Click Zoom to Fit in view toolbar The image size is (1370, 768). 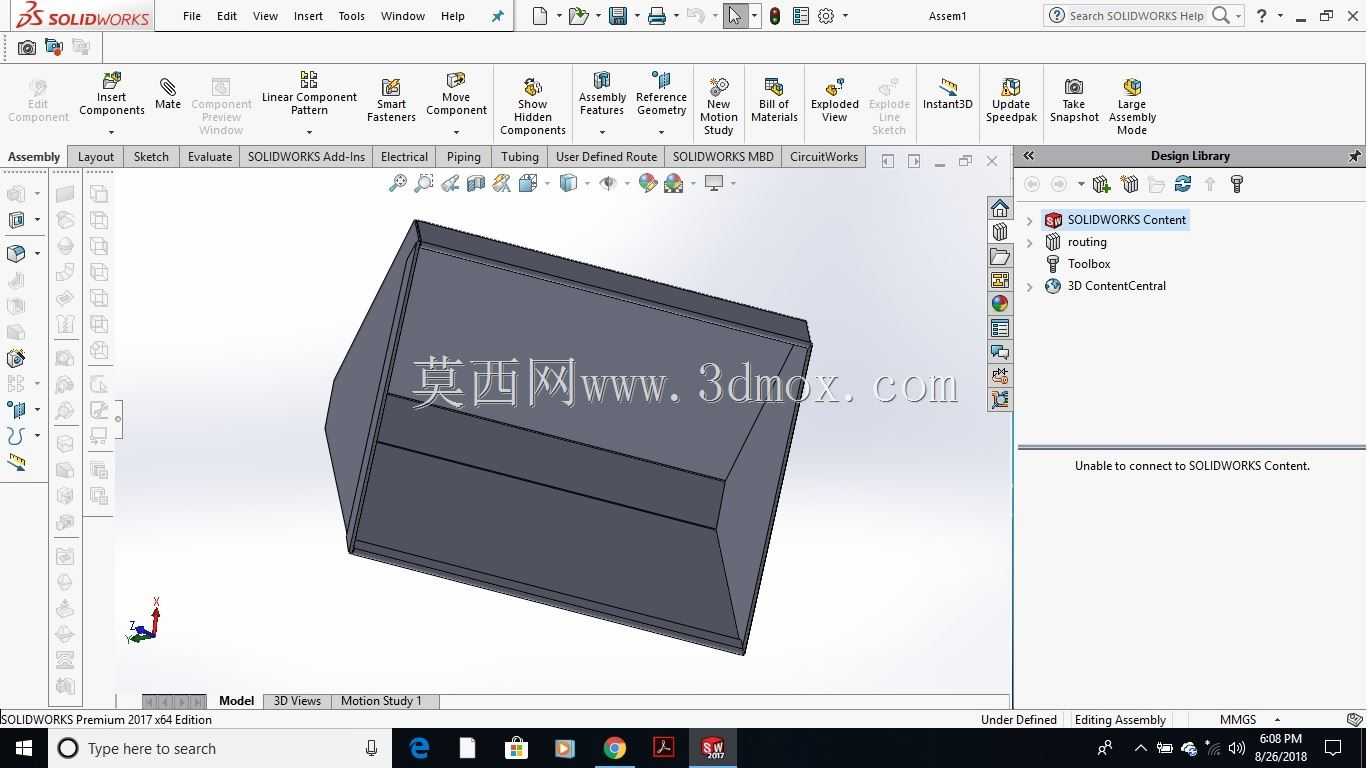(398, 183)
